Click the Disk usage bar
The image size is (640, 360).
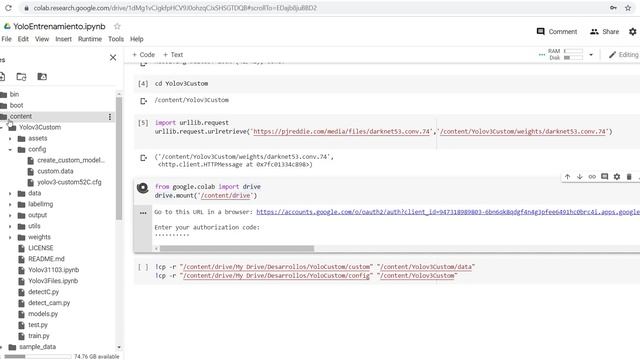[x=573, y=58]
